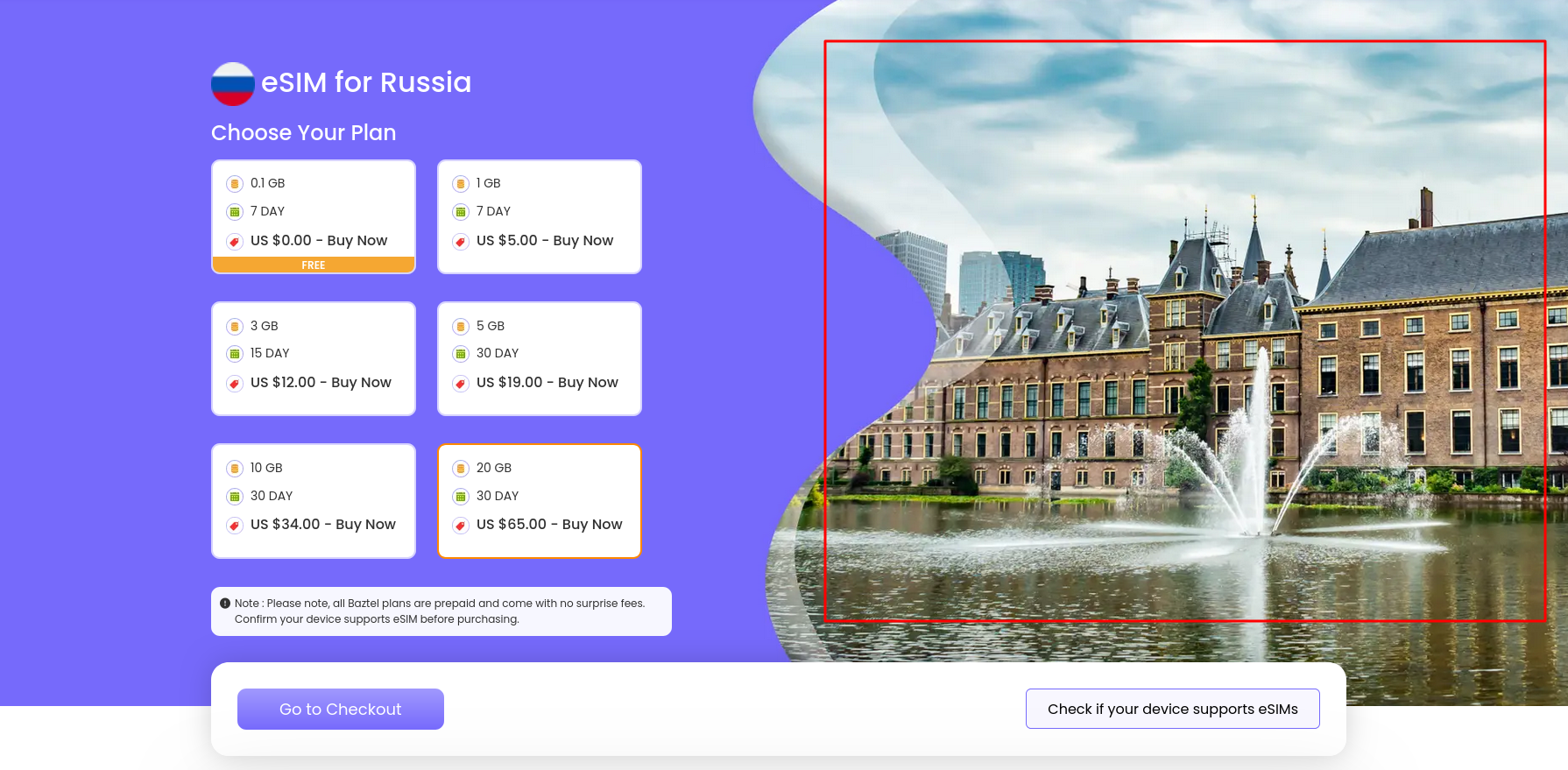The image size is (1568, 770).
Task: Click the data icon beside 0.1 GB
Action: (x=235, y=184)
